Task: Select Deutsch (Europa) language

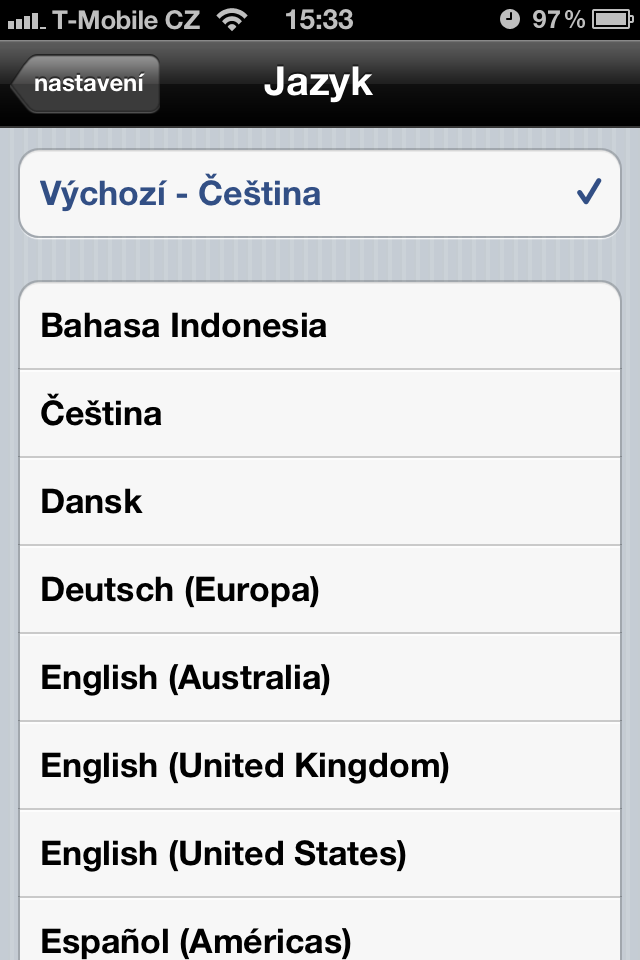Action: (x=180, y=590)
